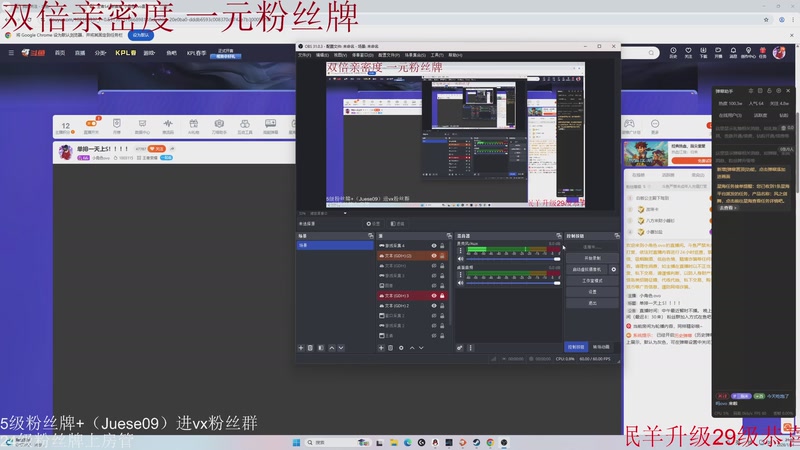This screenshot has width=800, height=450.
Task: Open advanced audio properties in mixer footer
Action: pyautogui.click(x=460, y=348)
